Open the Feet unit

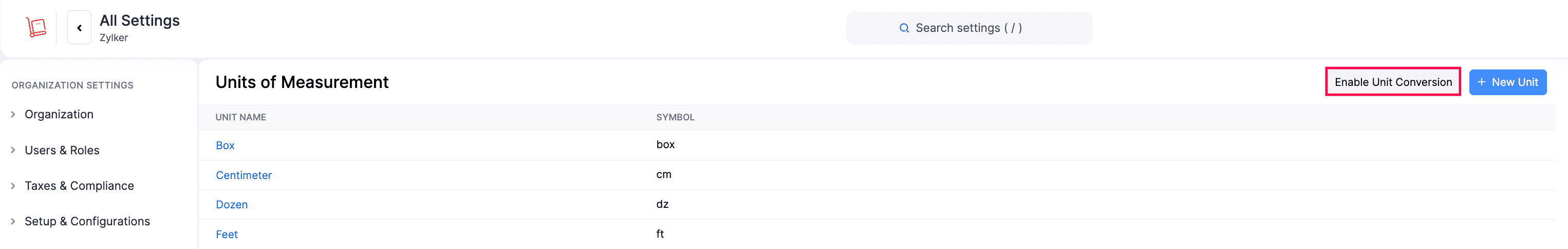click(227, 235)
